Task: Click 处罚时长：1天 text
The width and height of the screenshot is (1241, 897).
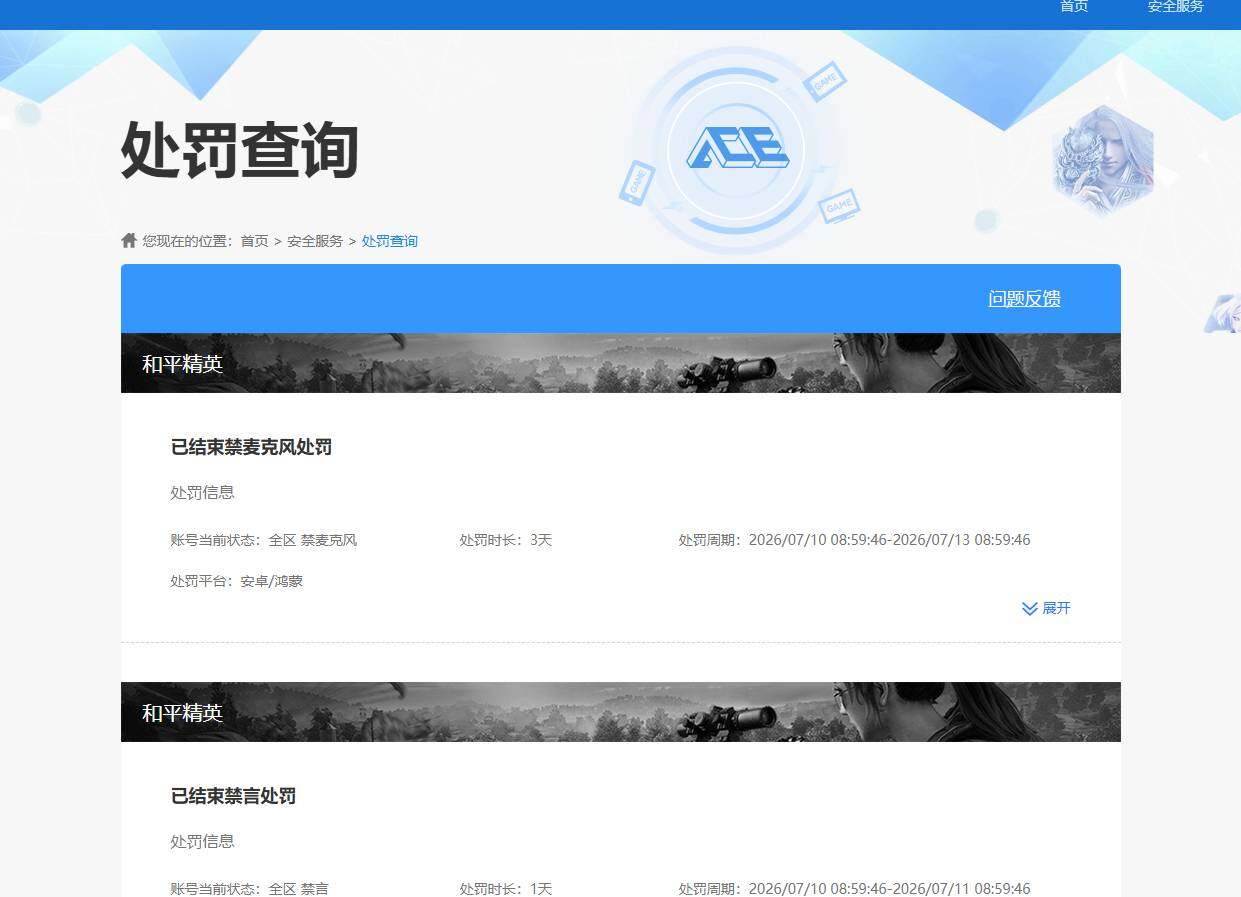Action: pyautogui.click(x=506, y=888)
